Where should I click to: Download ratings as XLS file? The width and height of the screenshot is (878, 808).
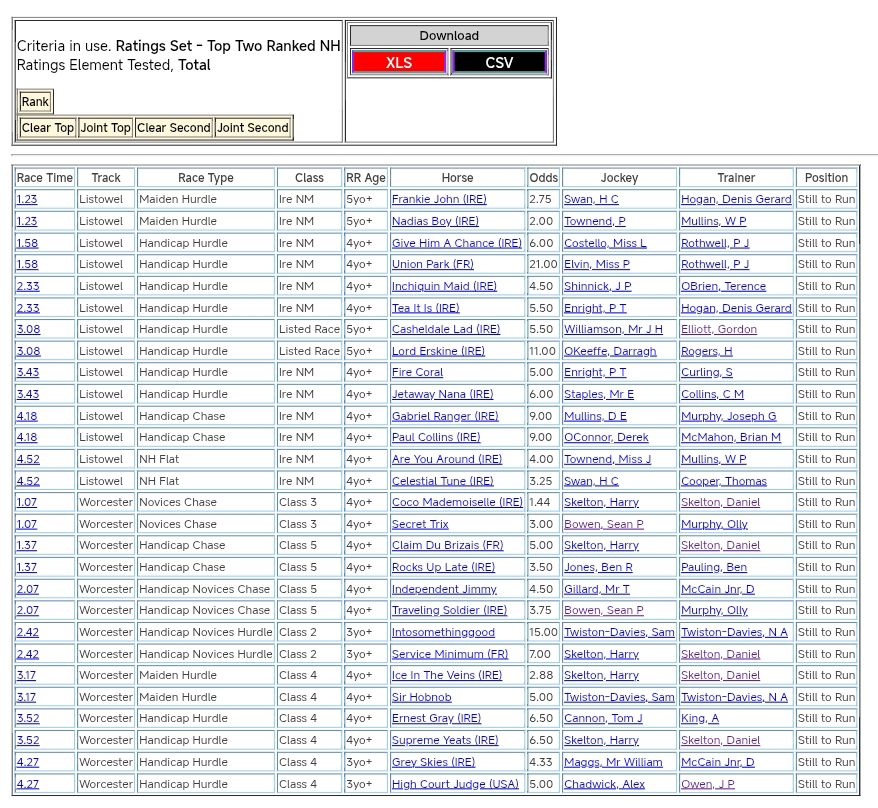point(398,62)
